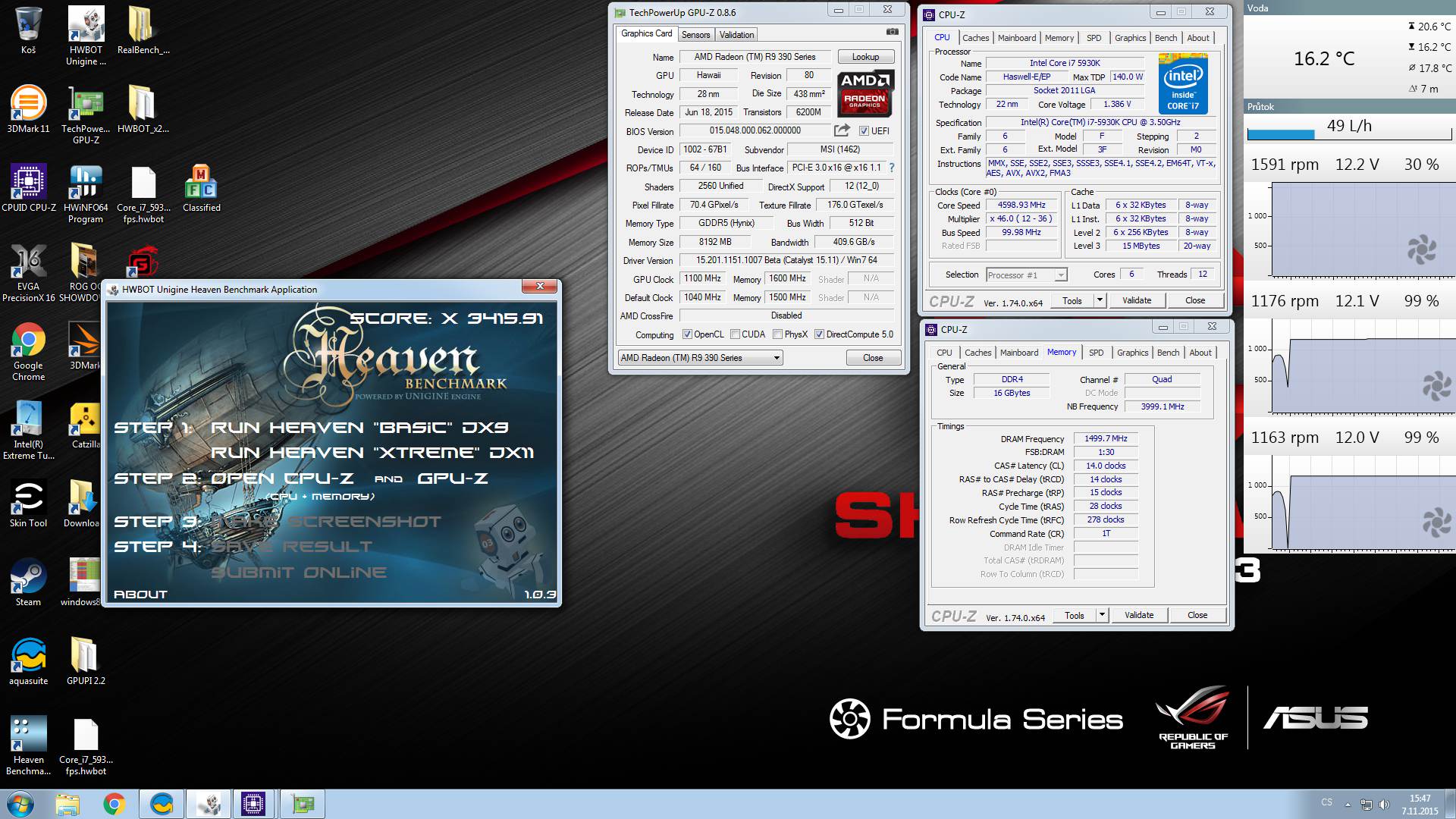Launch Heaven Benchmark desktop shortcut
The image size is (1456, 819).
click(28, 746)
